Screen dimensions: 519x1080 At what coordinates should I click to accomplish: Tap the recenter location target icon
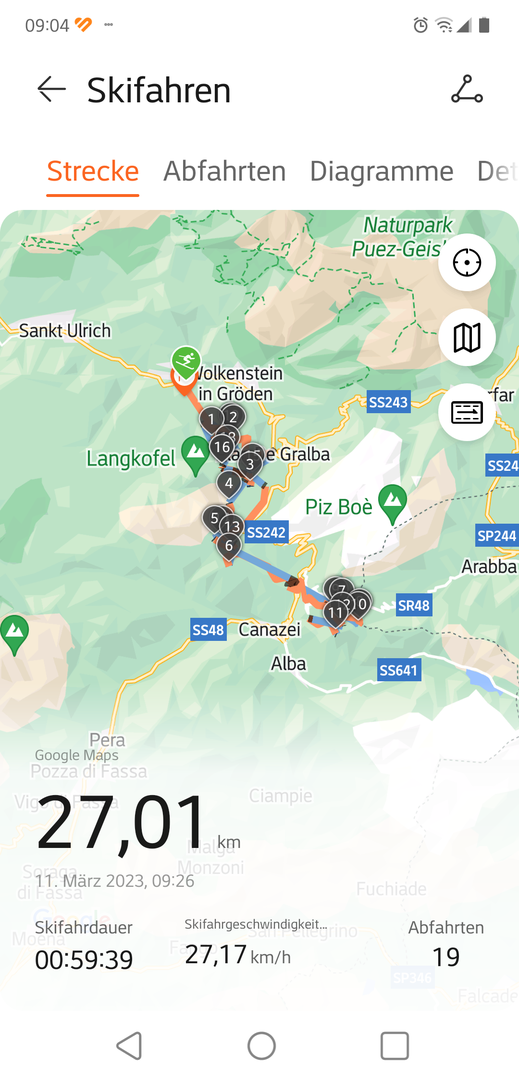click(x=467, y=262)
